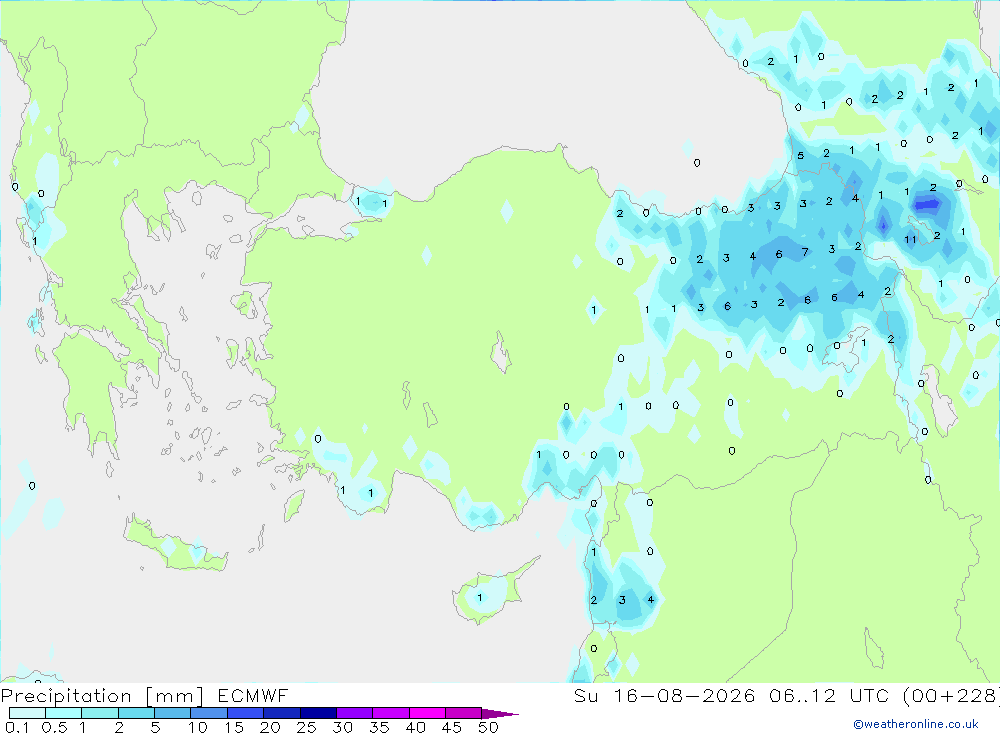Click the "0.5" legend scale label

tap(54, 727)
